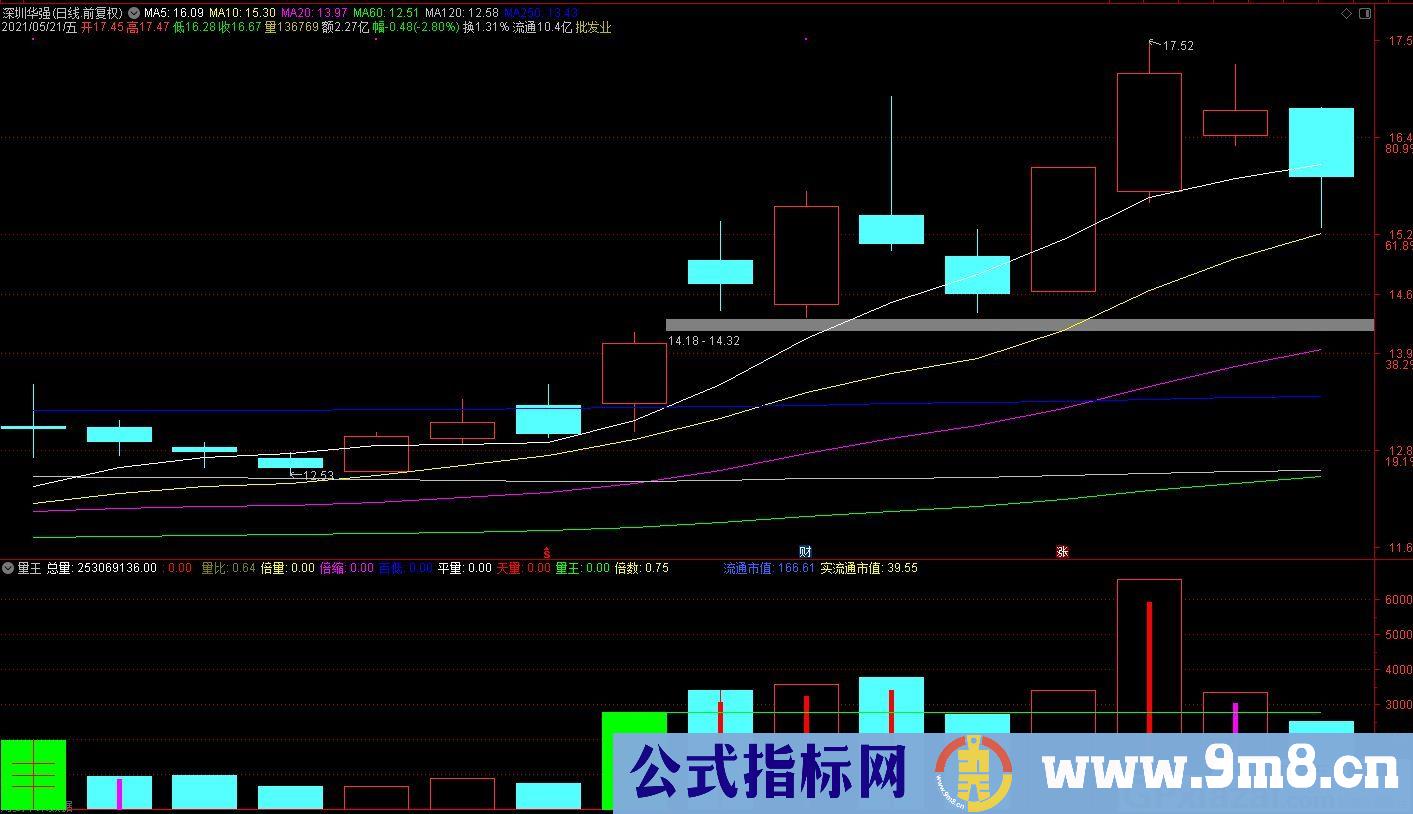Select the MA5: 16.09 label

click(x=173, y=13)
